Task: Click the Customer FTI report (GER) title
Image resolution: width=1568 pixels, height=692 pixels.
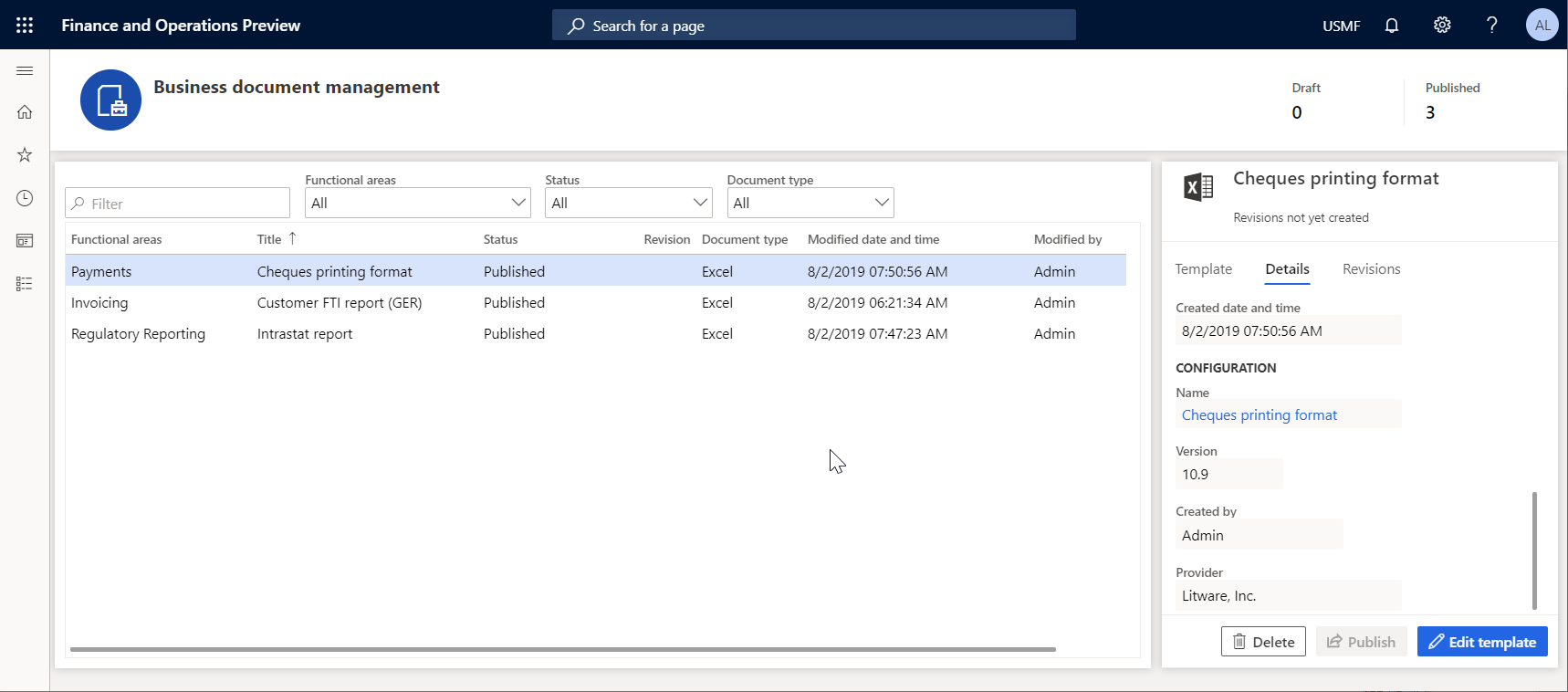Action: click(339, 302)
